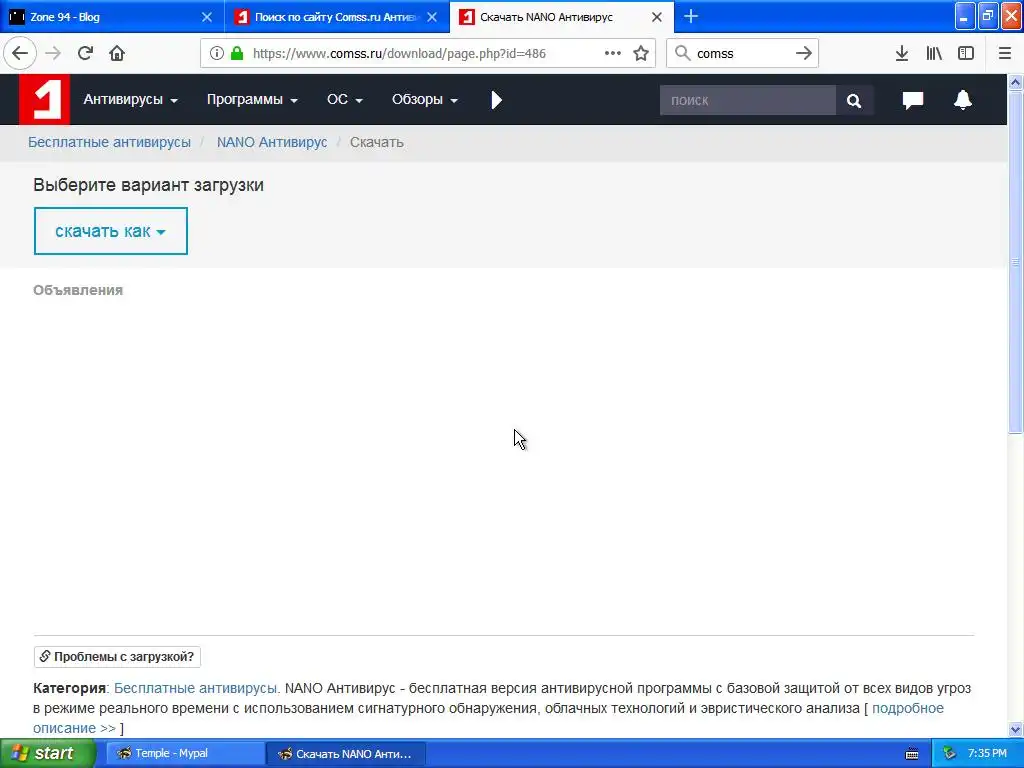This screenshot has height=768, width=1024.
Task: Submit search with the arrow in search box
Action: coord(804,54)
